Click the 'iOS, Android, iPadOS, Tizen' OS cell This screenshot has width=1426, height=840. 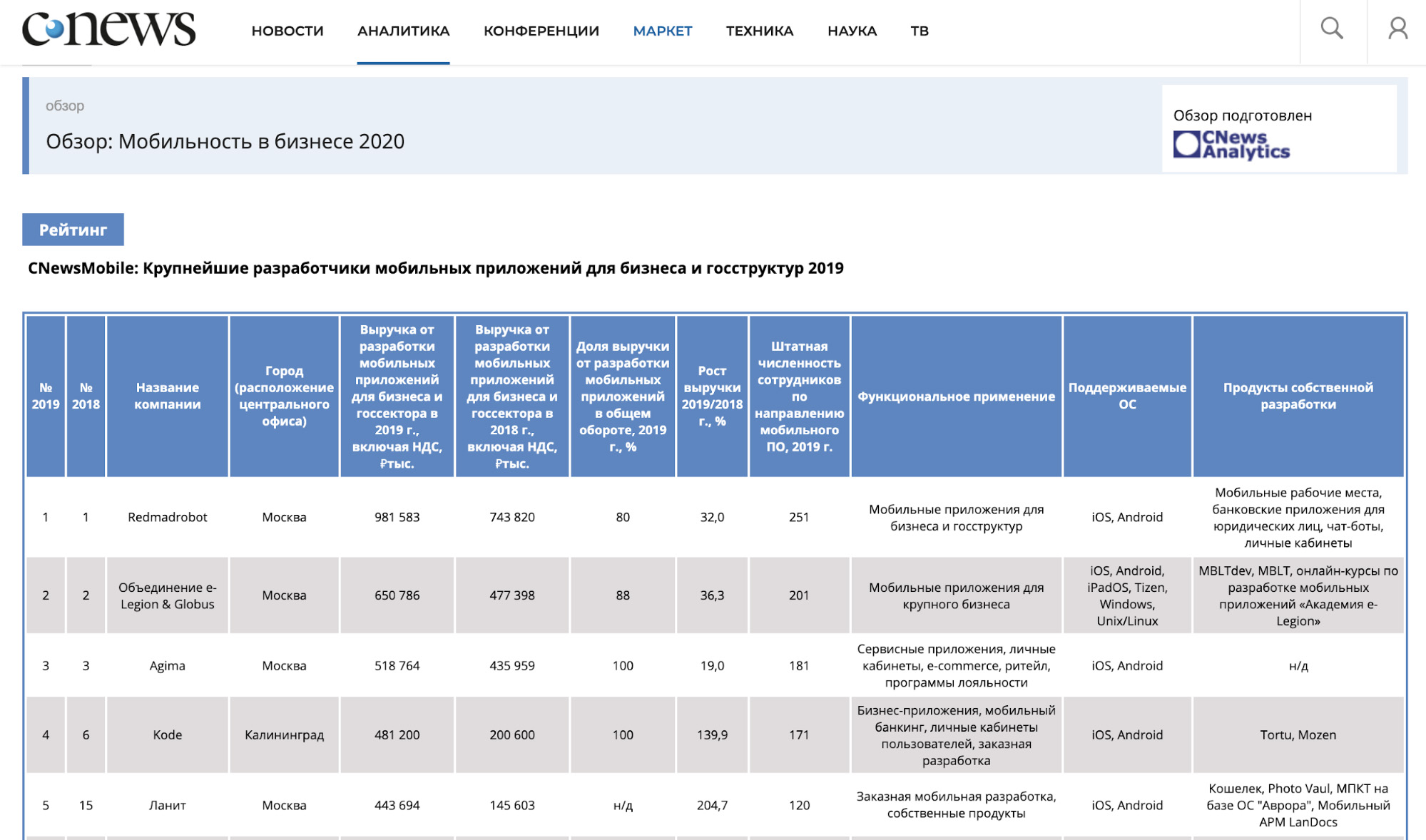click(x=1127, y=595)
